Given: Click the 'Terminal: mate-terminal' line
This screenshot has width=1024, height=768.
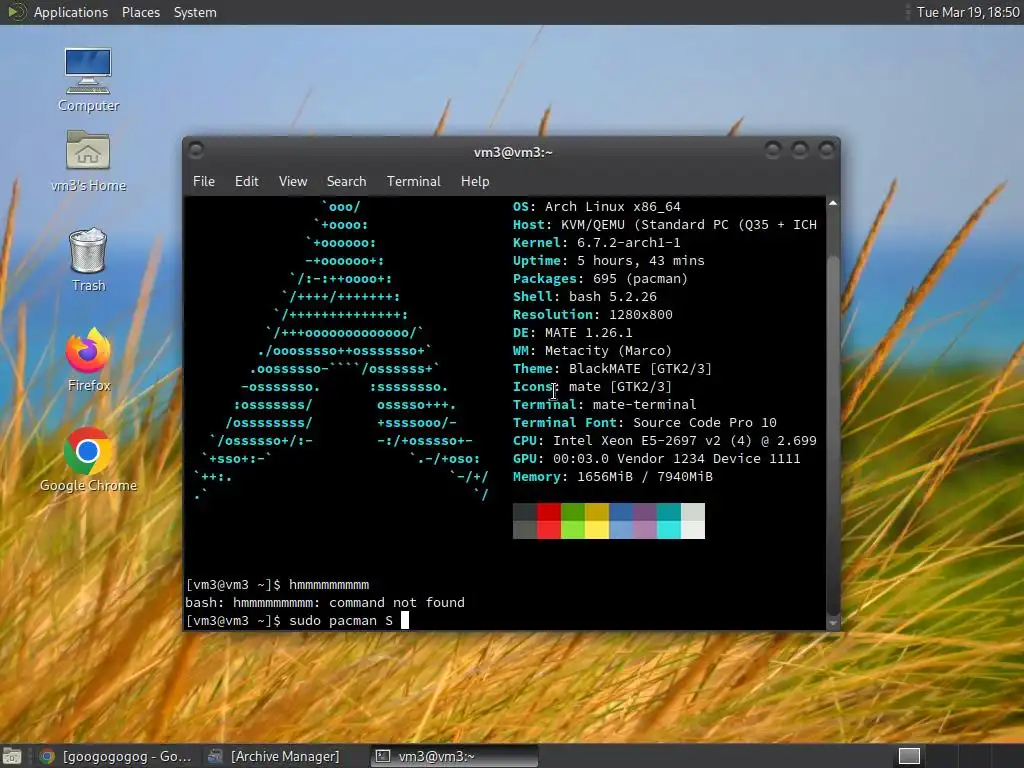Looking at the screenshot, I should coord(604,405).
